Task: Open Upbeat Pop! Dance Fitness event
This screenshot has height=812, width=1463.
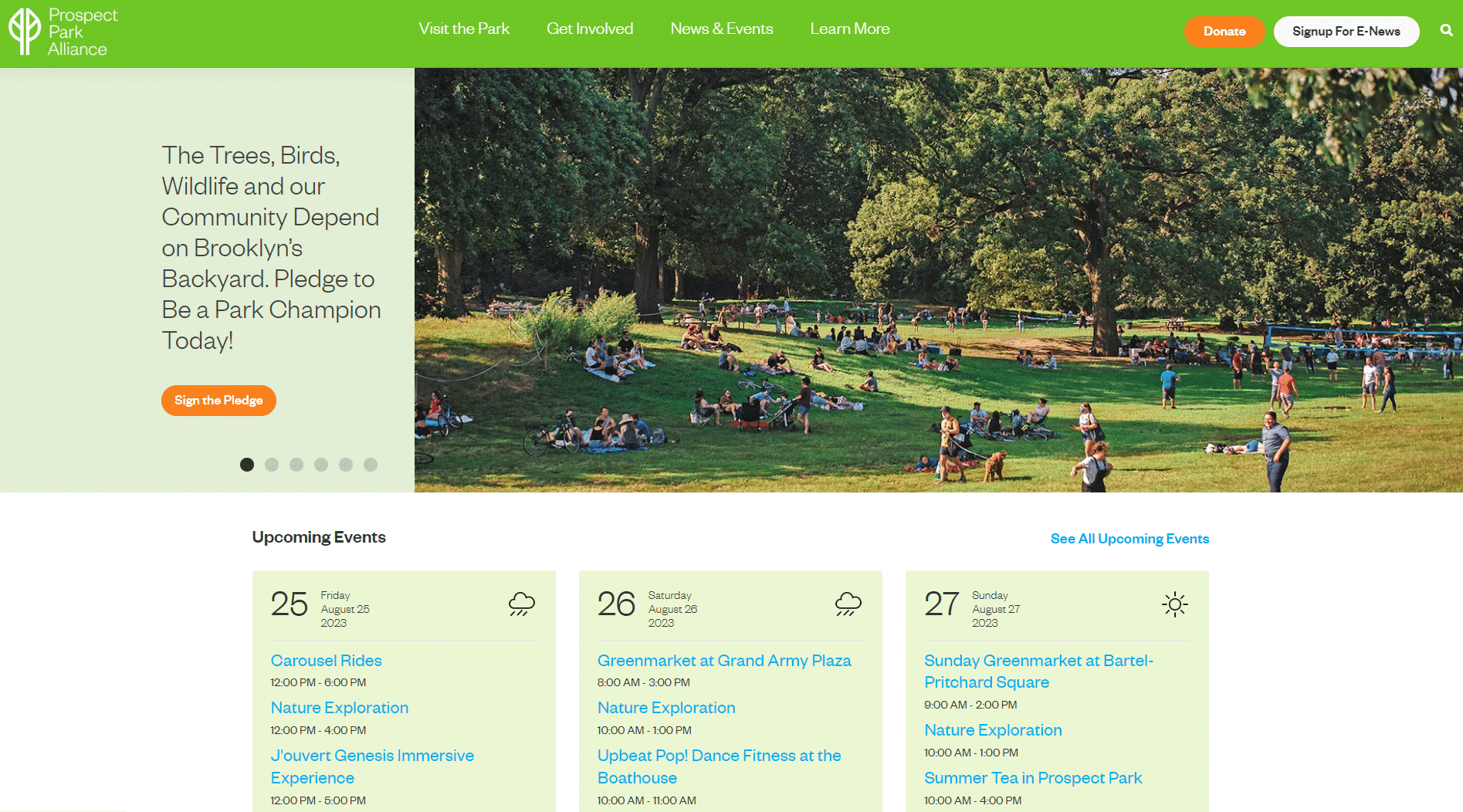Action: click(x=720, y=766)
